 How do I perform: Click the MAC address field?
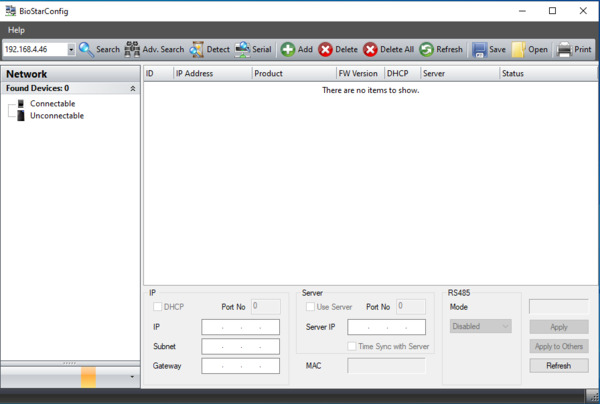[386, 366]
